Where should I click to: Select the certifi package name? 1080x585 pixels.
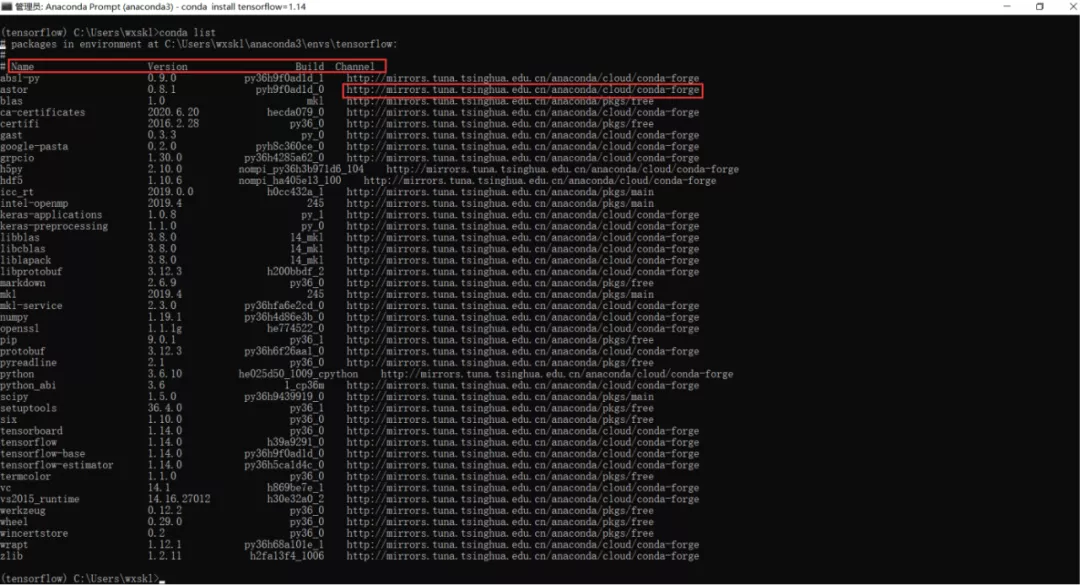19,123
